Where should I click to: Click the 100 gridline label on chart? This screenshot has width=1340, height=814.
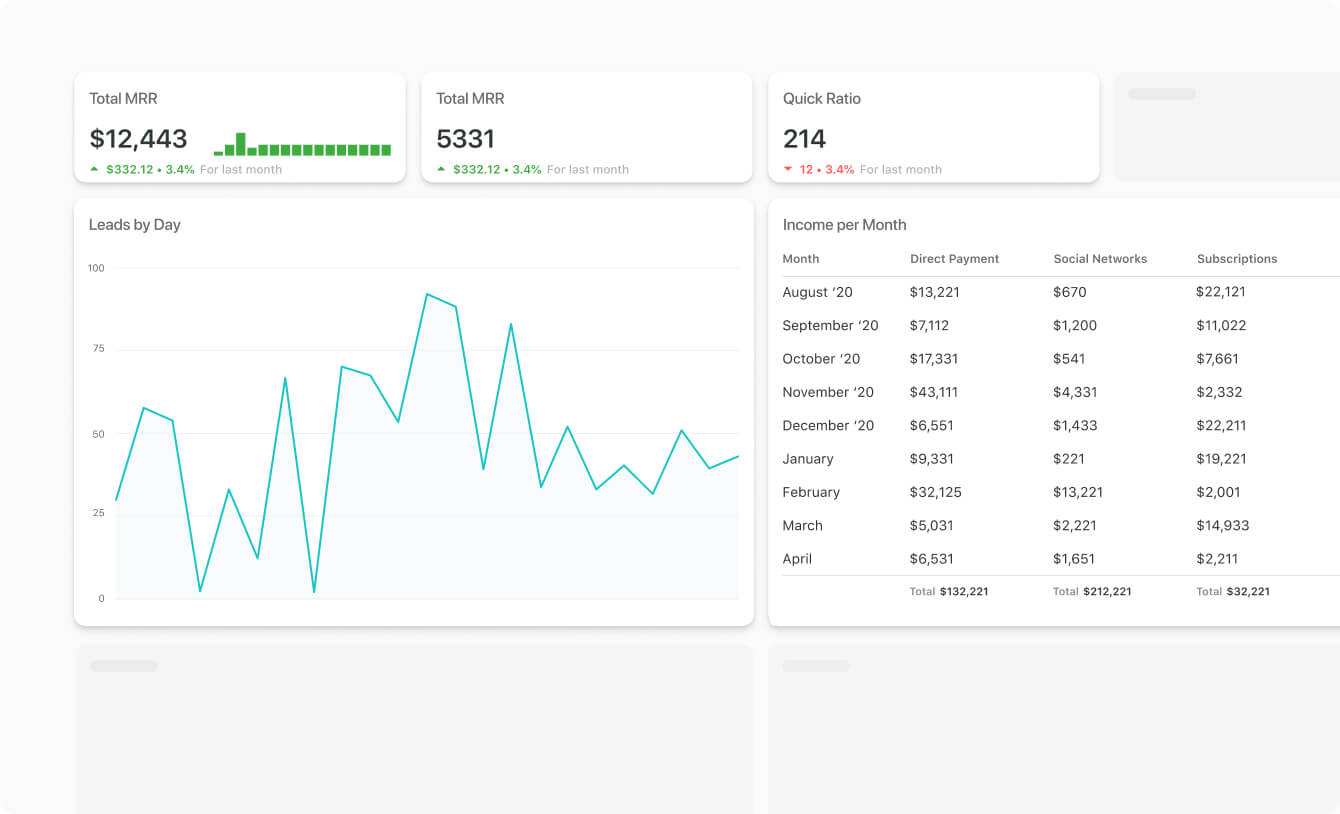[x=96, y=268]
